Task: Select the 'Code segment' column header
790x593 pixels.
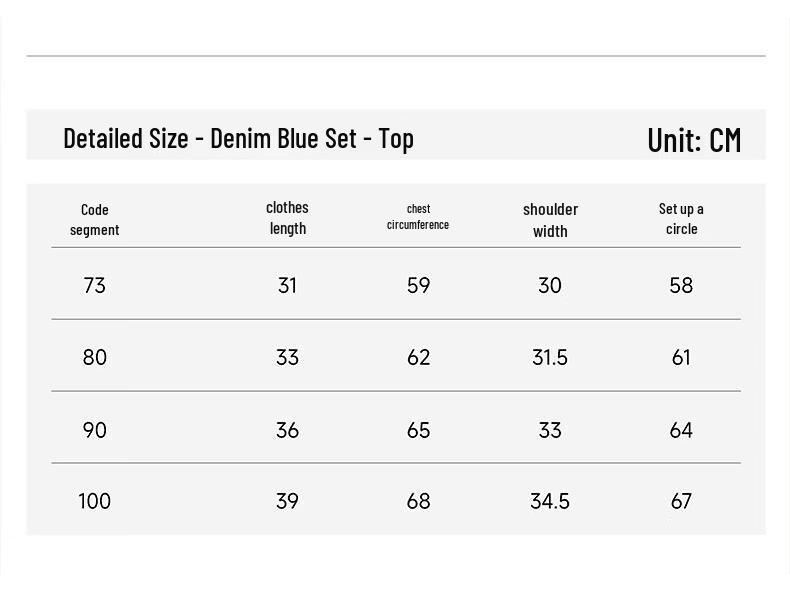Action: 95,220
